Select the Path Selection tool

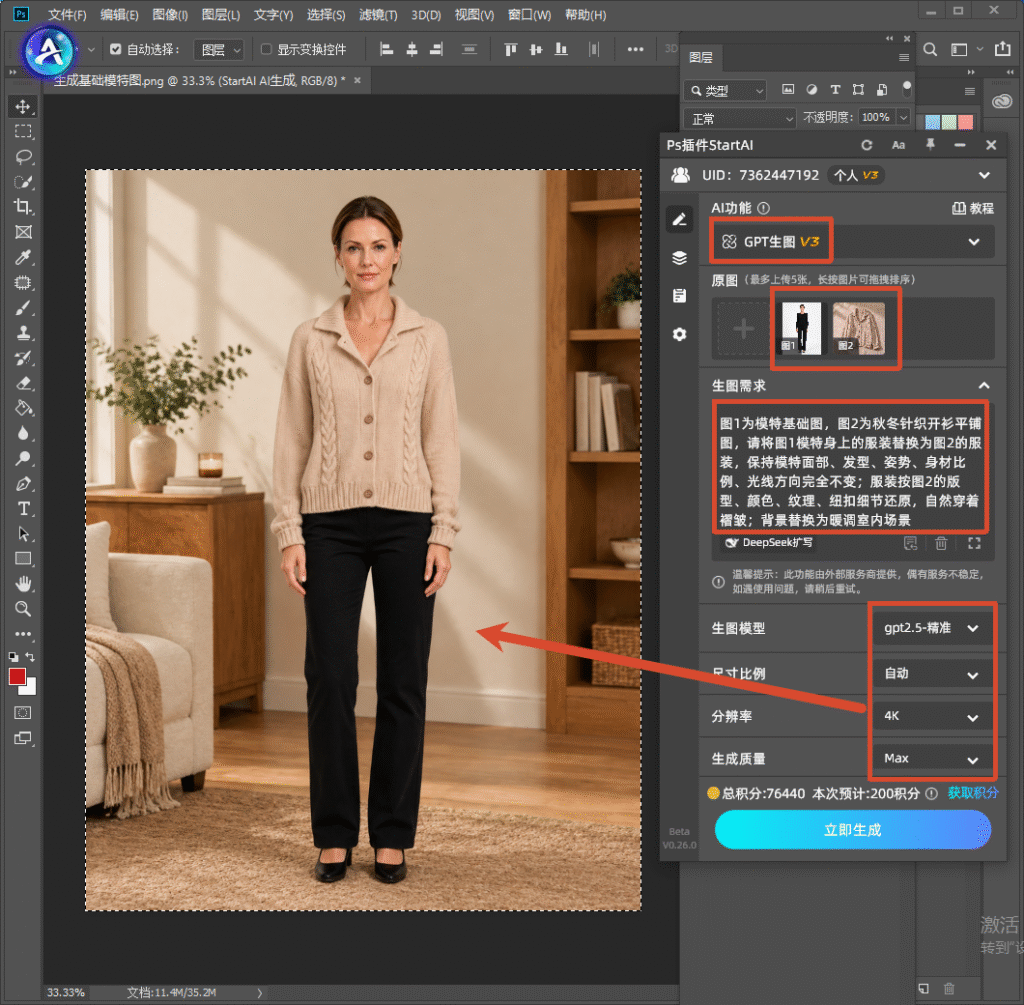(x=23, y=534)
